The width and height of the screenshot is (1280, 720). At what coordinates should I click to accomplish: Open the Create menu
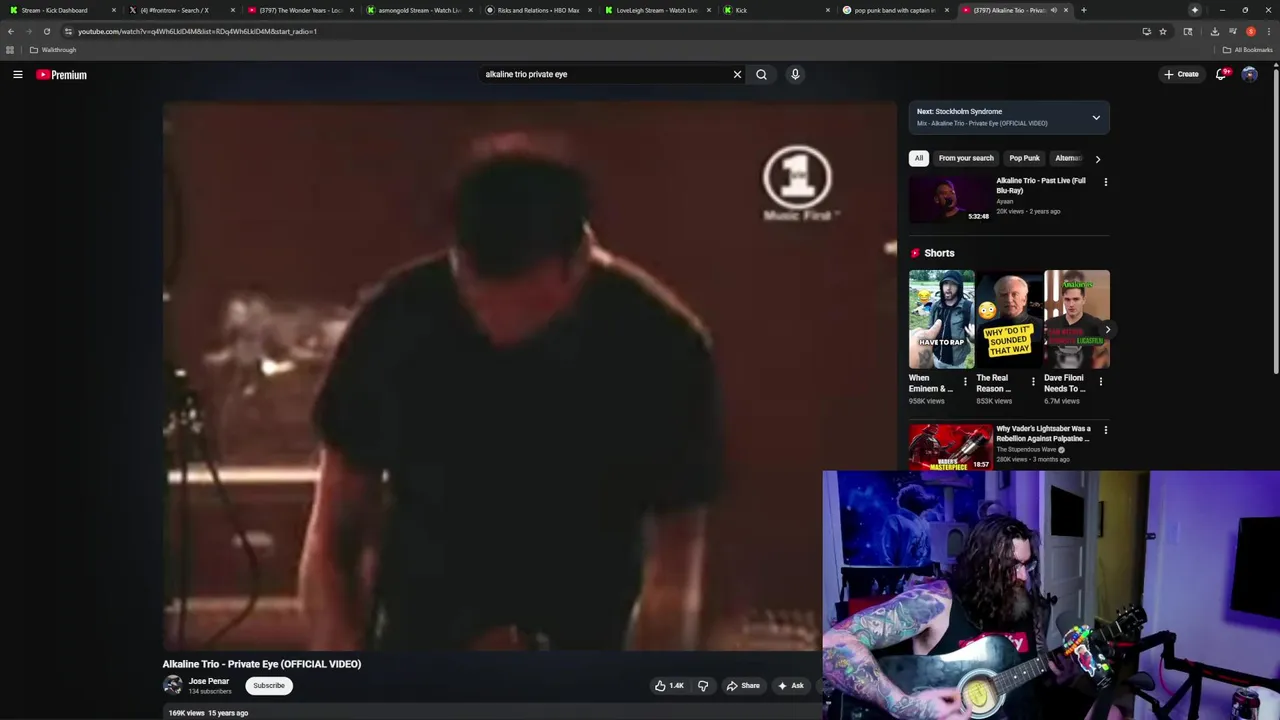pos(1181,74)
